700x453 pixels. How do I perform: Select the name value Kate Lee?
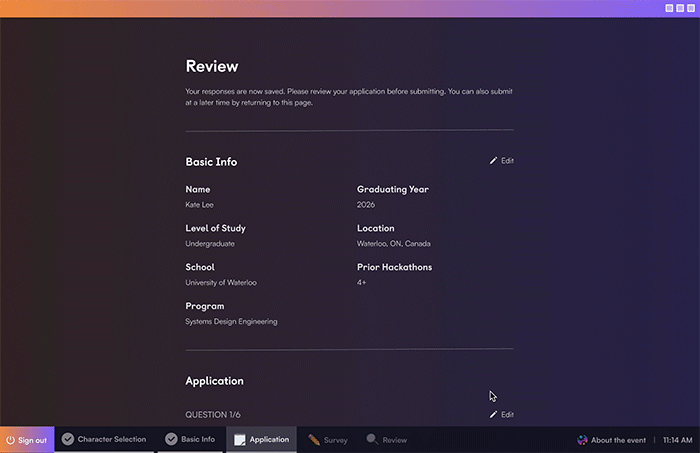click(x=200, y=205)
